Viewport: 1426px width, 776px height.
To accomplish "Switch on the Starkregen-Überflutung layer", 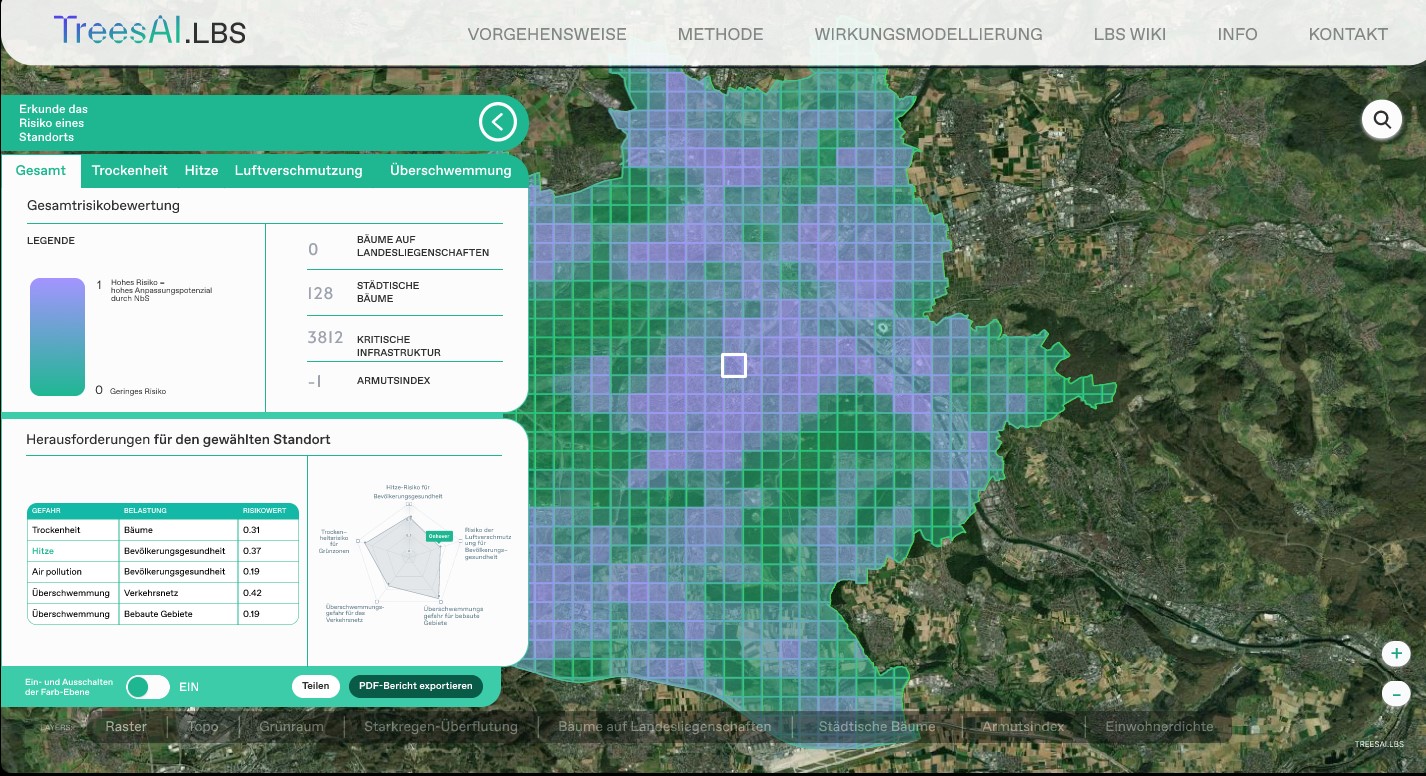I will pos(440,727).
